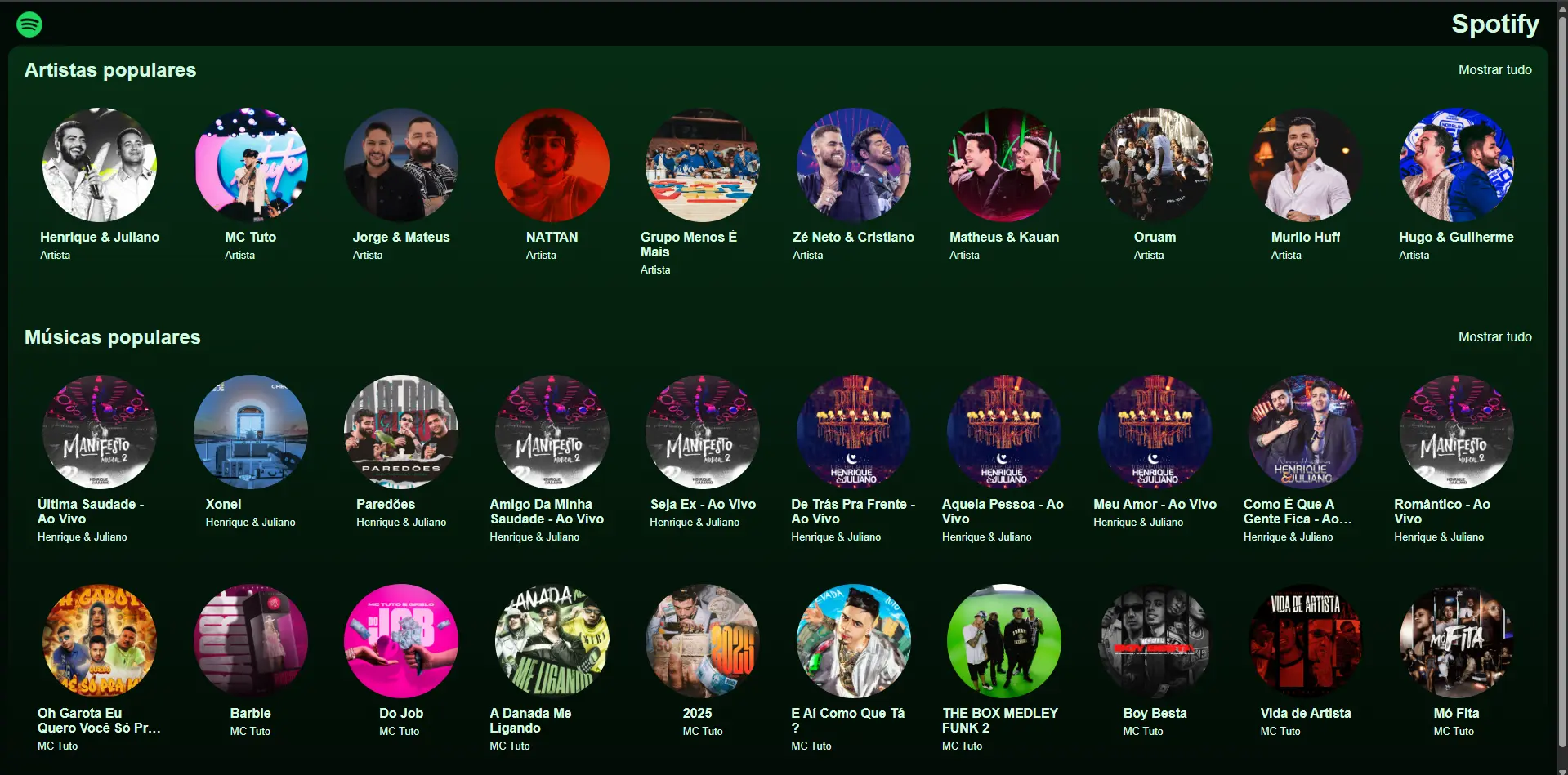
Task: Play the Mó Fita cover
Action: pos(1457,641)
